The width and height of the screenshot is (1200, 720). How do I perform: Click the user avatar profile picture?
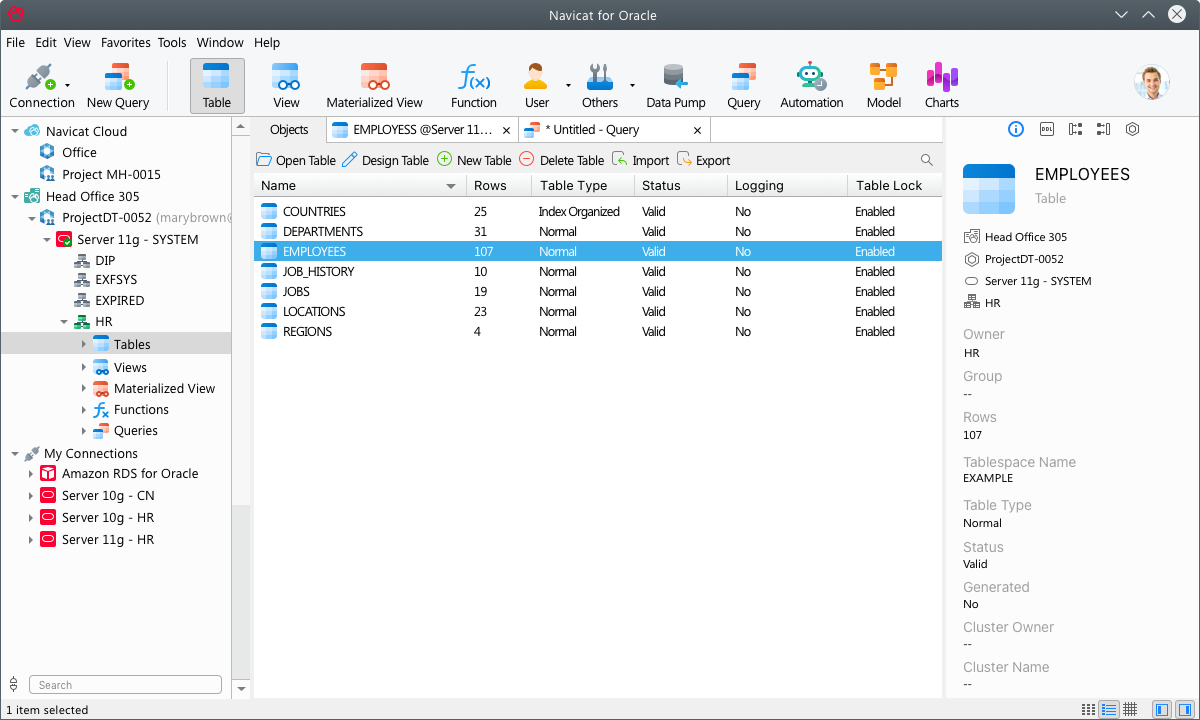pos(1152,83)
